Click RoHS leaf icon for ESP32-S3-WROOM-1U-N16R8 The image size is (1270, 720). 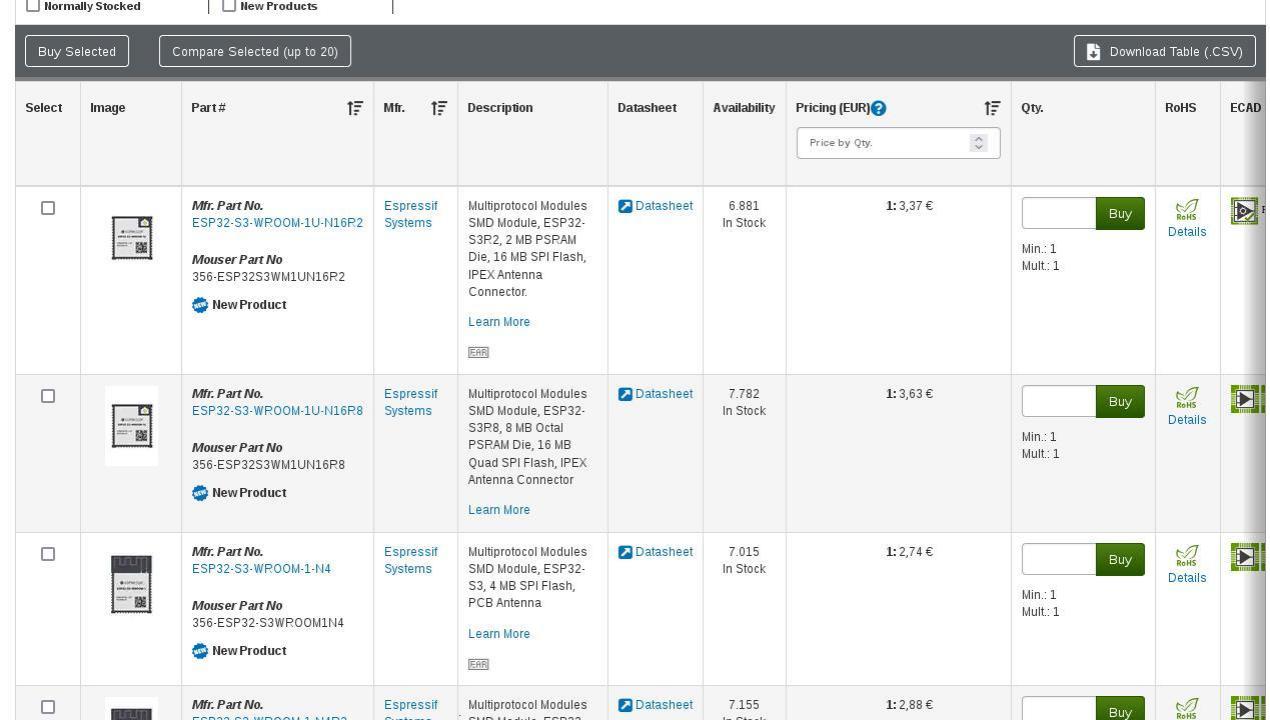(1187, 398)
